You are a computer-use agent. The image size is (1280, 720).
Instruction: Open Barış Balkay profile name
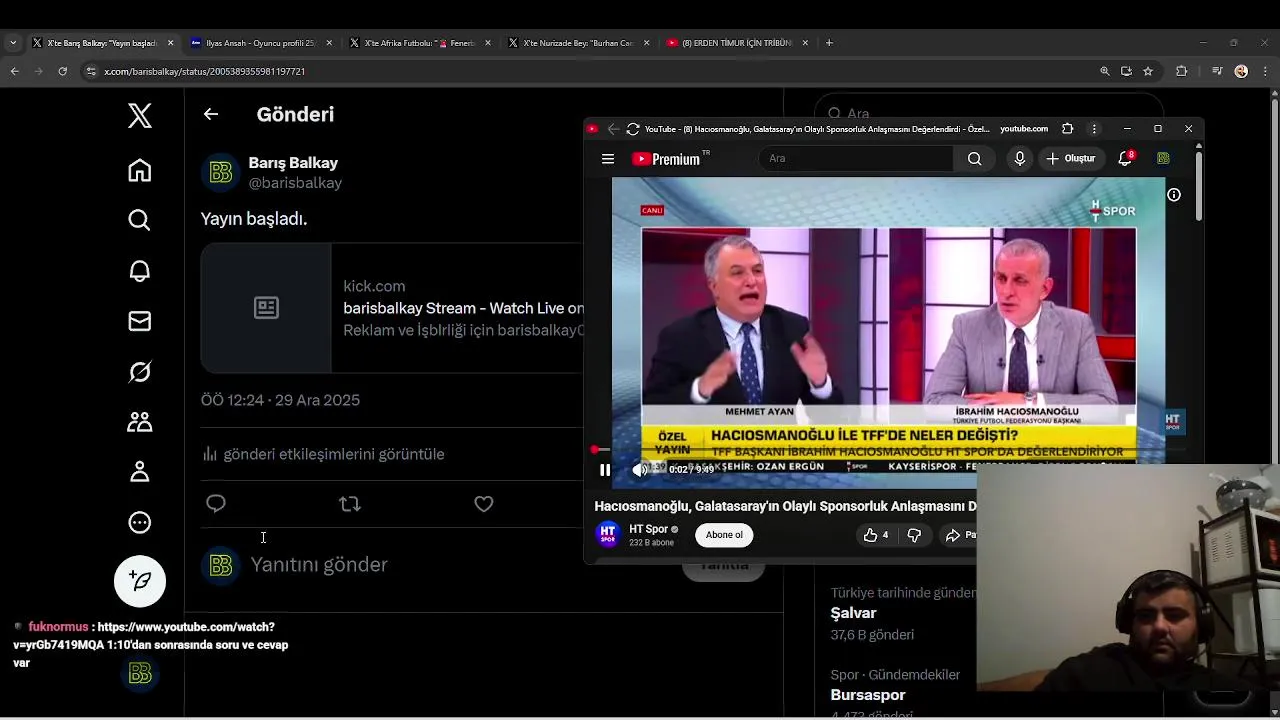(x=293, y=163)
